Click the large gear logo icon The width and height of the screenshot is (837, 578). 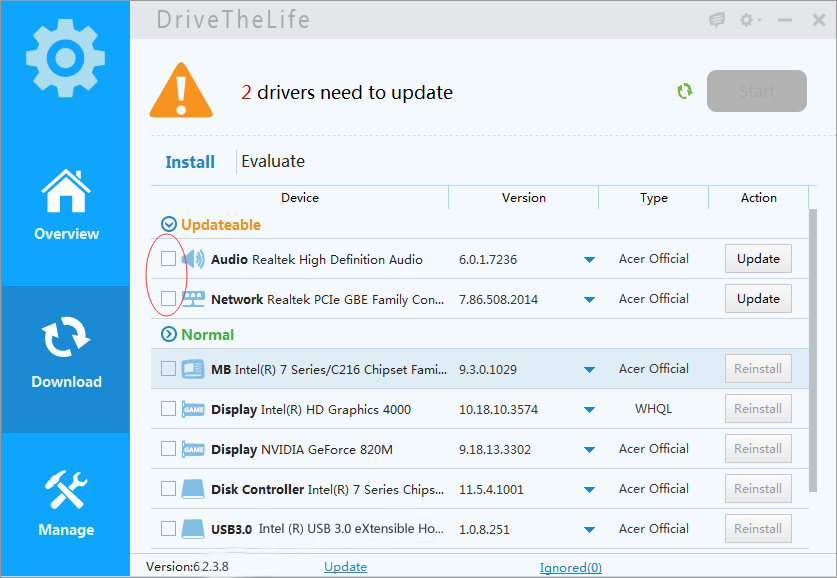[65, 58]
